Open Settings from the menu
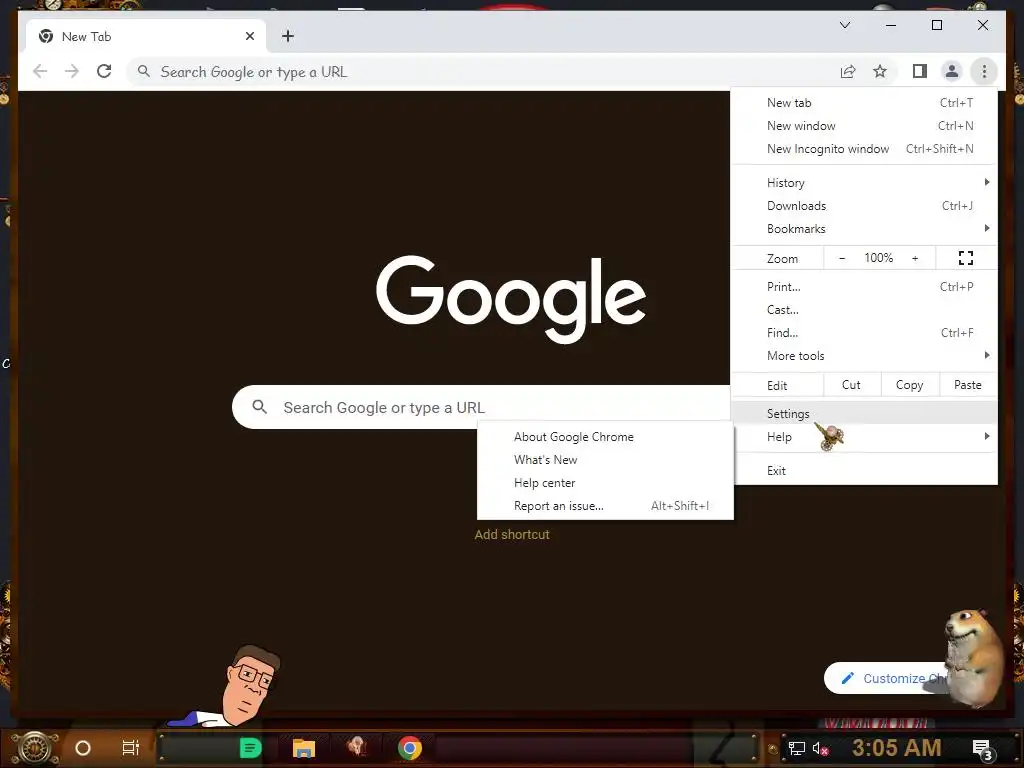 pyautogui.click(x=864, y=413)
